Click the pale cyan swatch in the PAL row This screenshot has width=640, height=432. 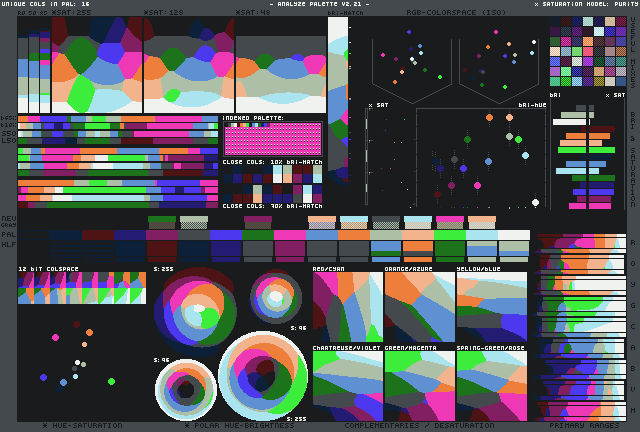(x=482, y=235)
